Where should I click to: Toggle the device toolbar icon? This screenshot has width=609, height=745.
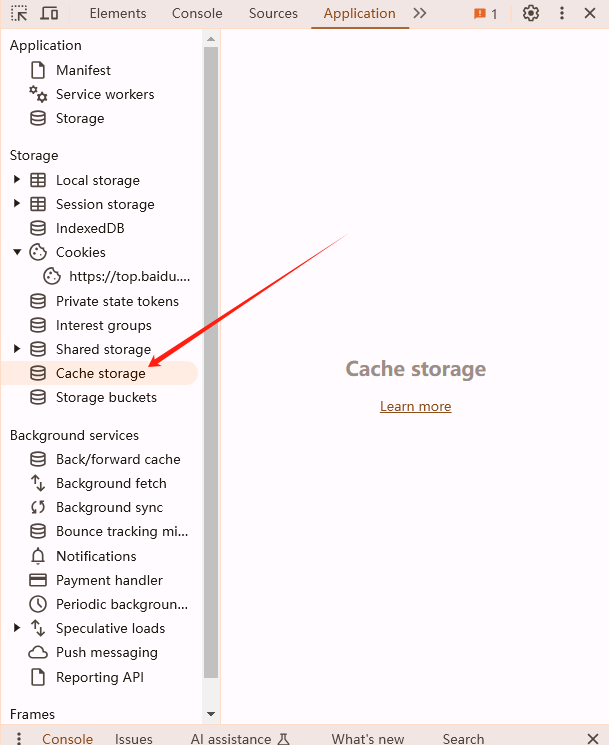[x=49, y=13]
